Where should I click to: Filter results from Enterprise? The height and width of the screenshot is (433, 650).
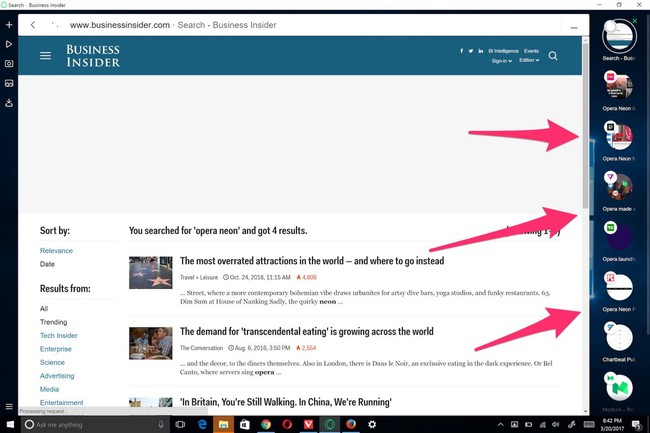[56, 349]
